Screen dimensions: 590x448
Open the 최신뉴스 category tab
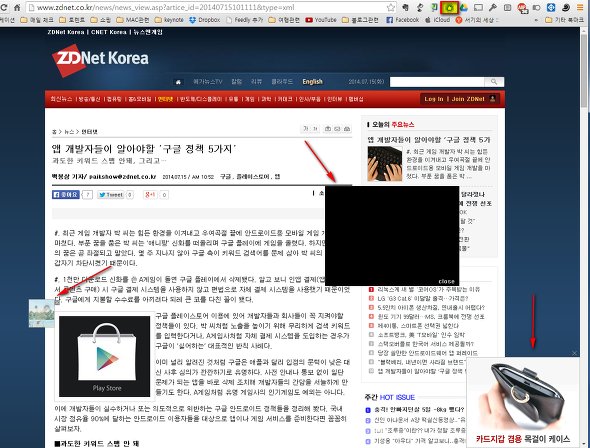click(x=61, y=99)
